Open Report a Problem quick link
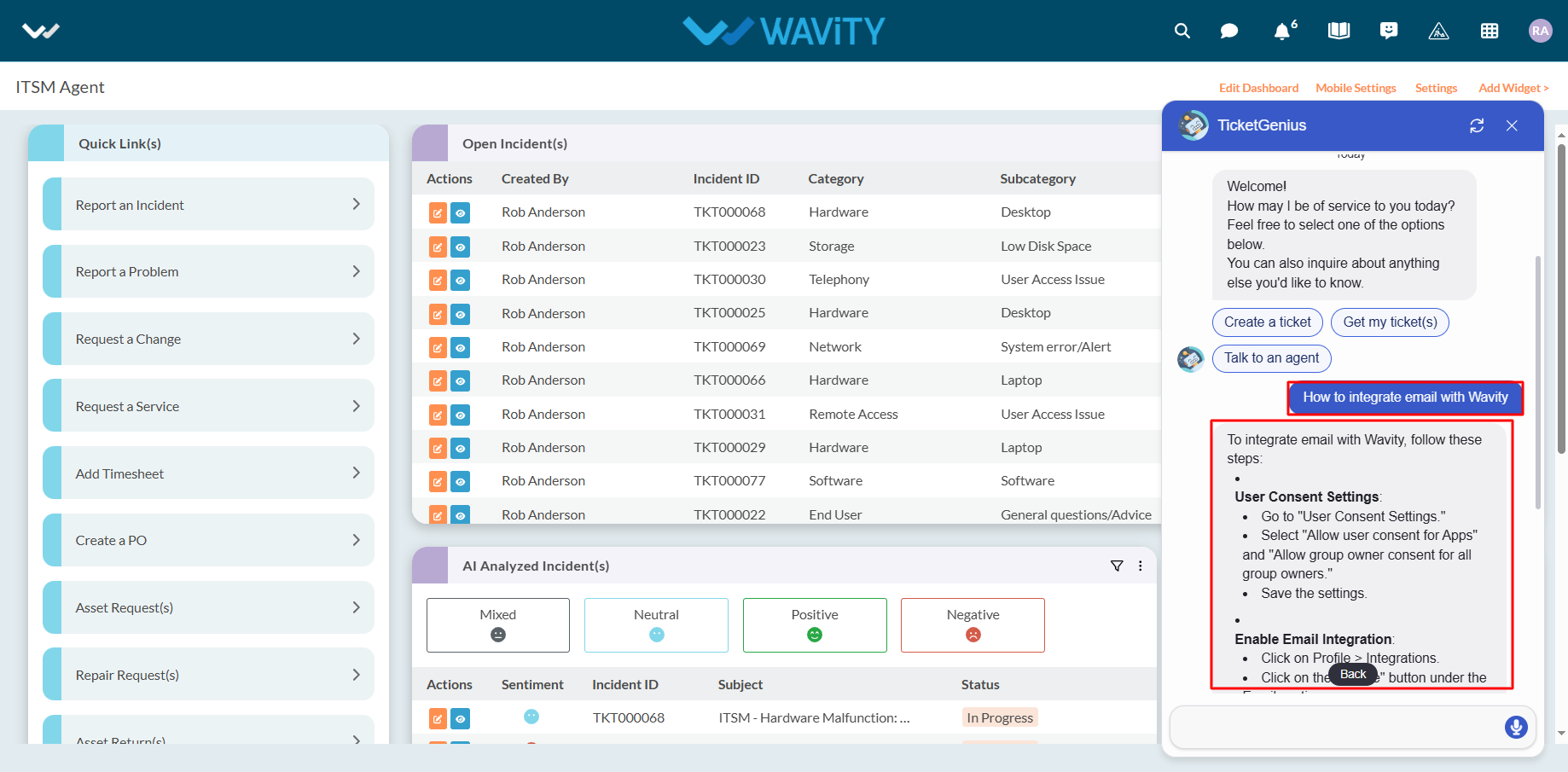Image resolution: width=1568 pixels, height=772 pixels. pyautogui.click(x=208, y=271)
